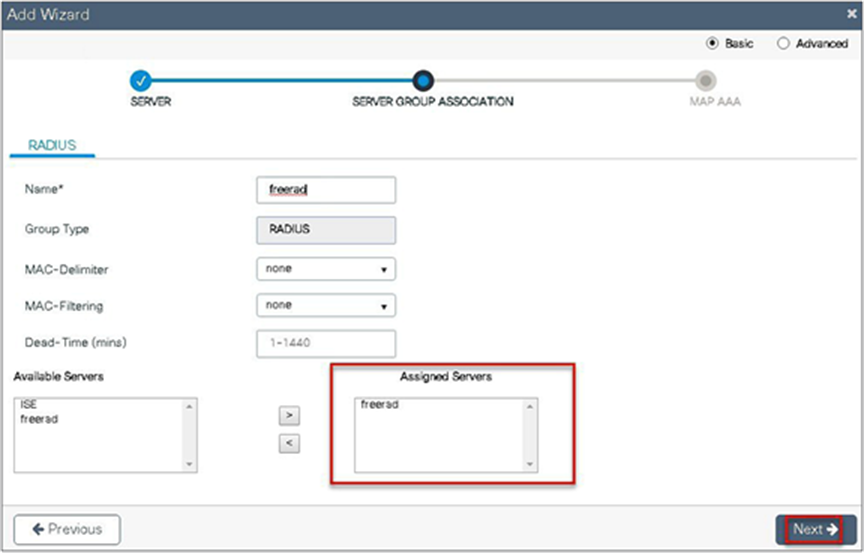Go back with the Previous button

click(67, 529)
